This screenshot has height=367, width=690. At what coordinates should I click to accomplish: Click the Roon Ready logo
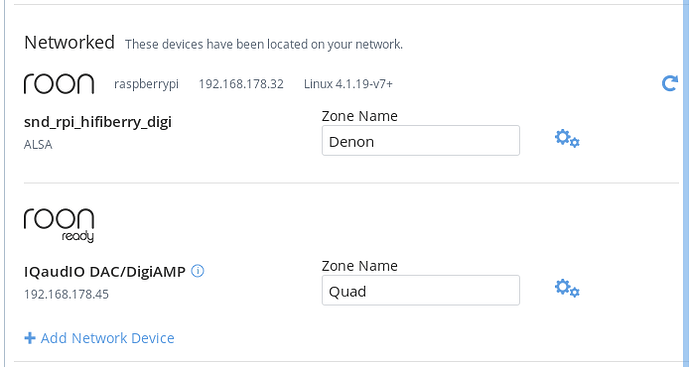tap(59, 225)
